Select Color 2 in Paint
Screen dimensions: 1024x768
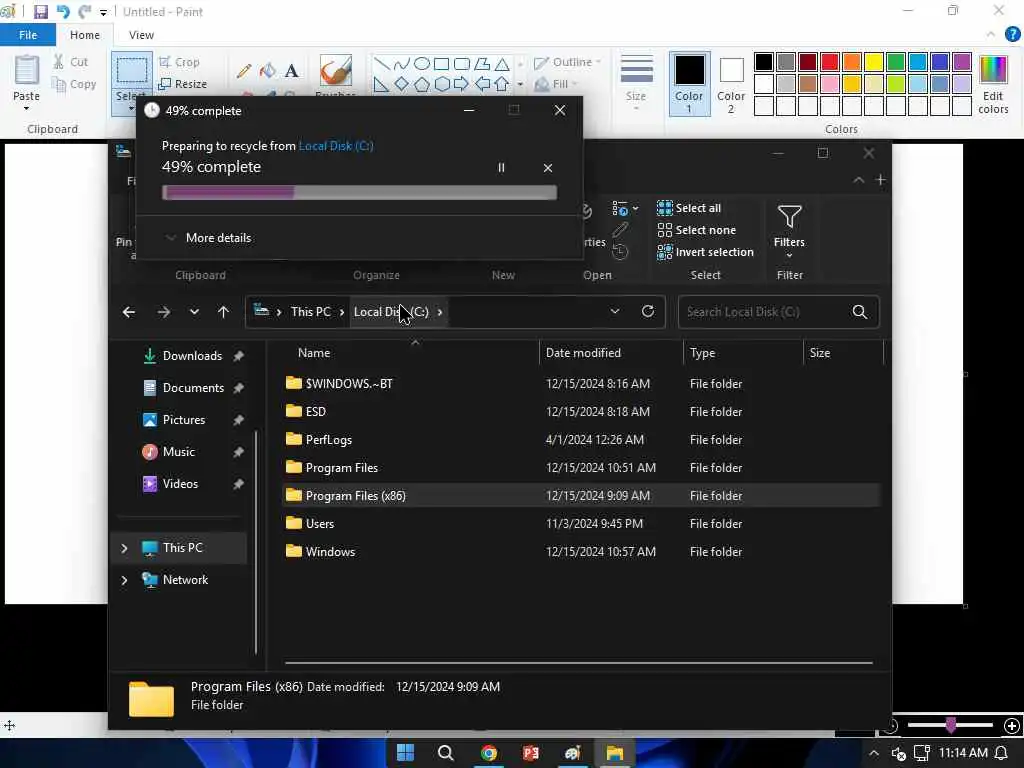point(731,84)
